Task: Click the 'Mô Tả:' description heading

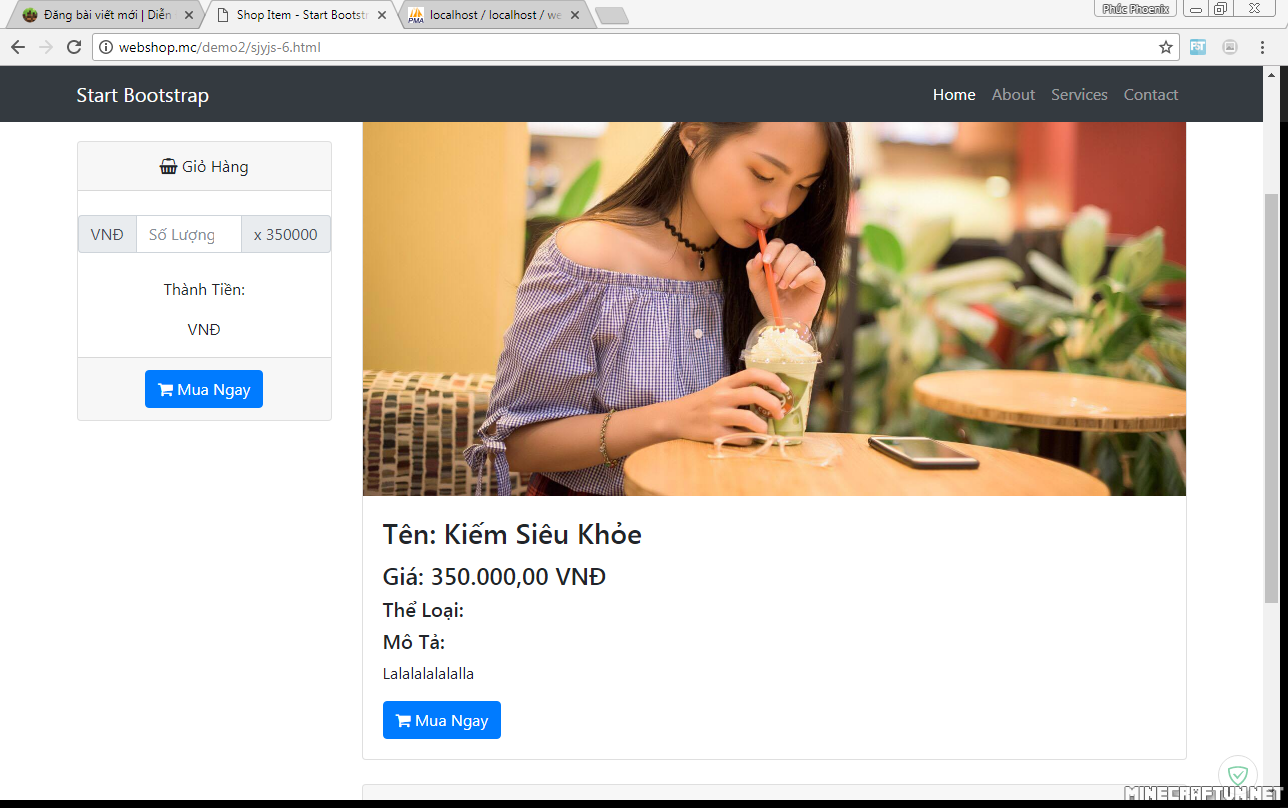Action: pyautogui.click(x=414, y=642)
